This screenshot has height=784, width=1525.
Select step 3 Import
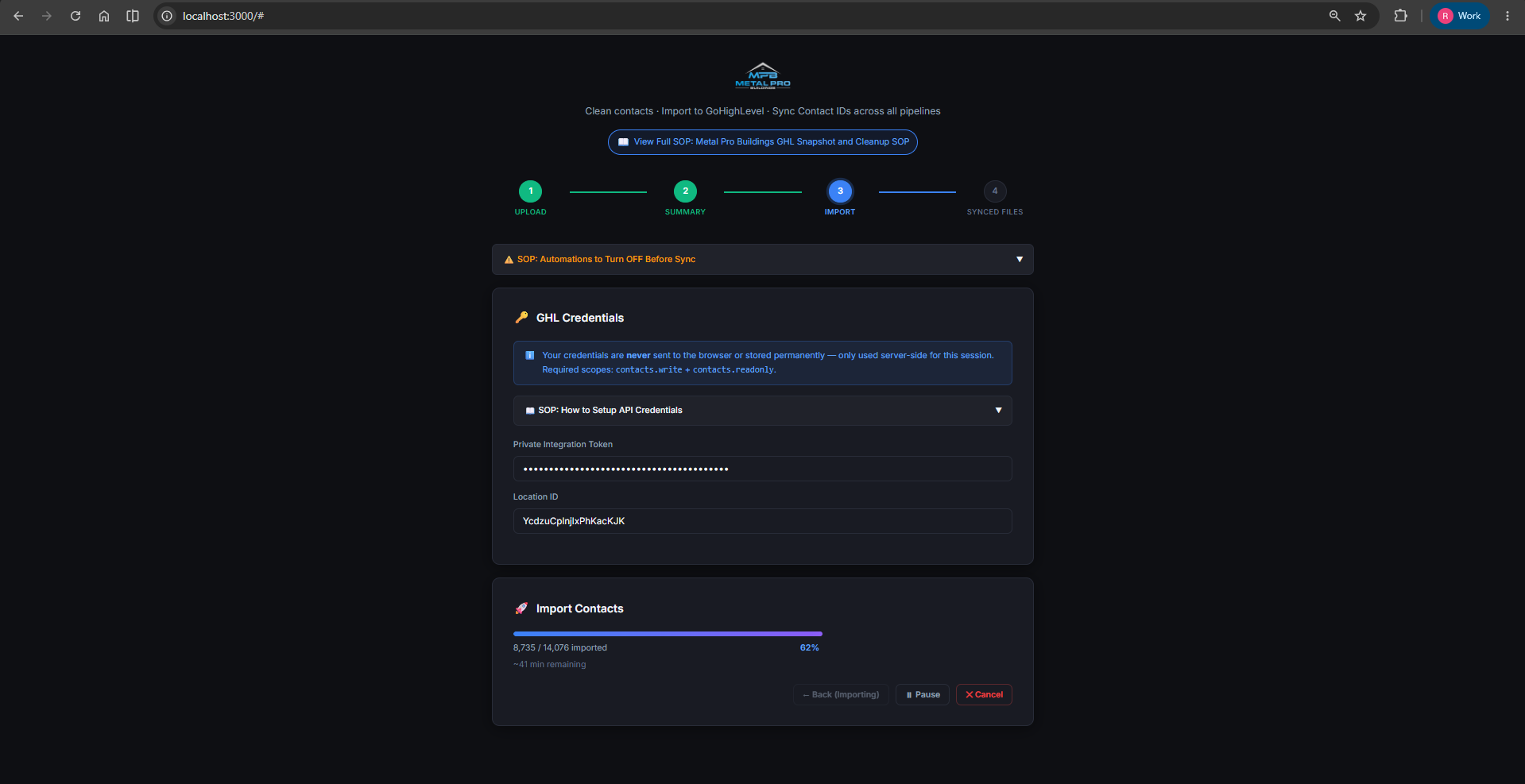point(840,191)
